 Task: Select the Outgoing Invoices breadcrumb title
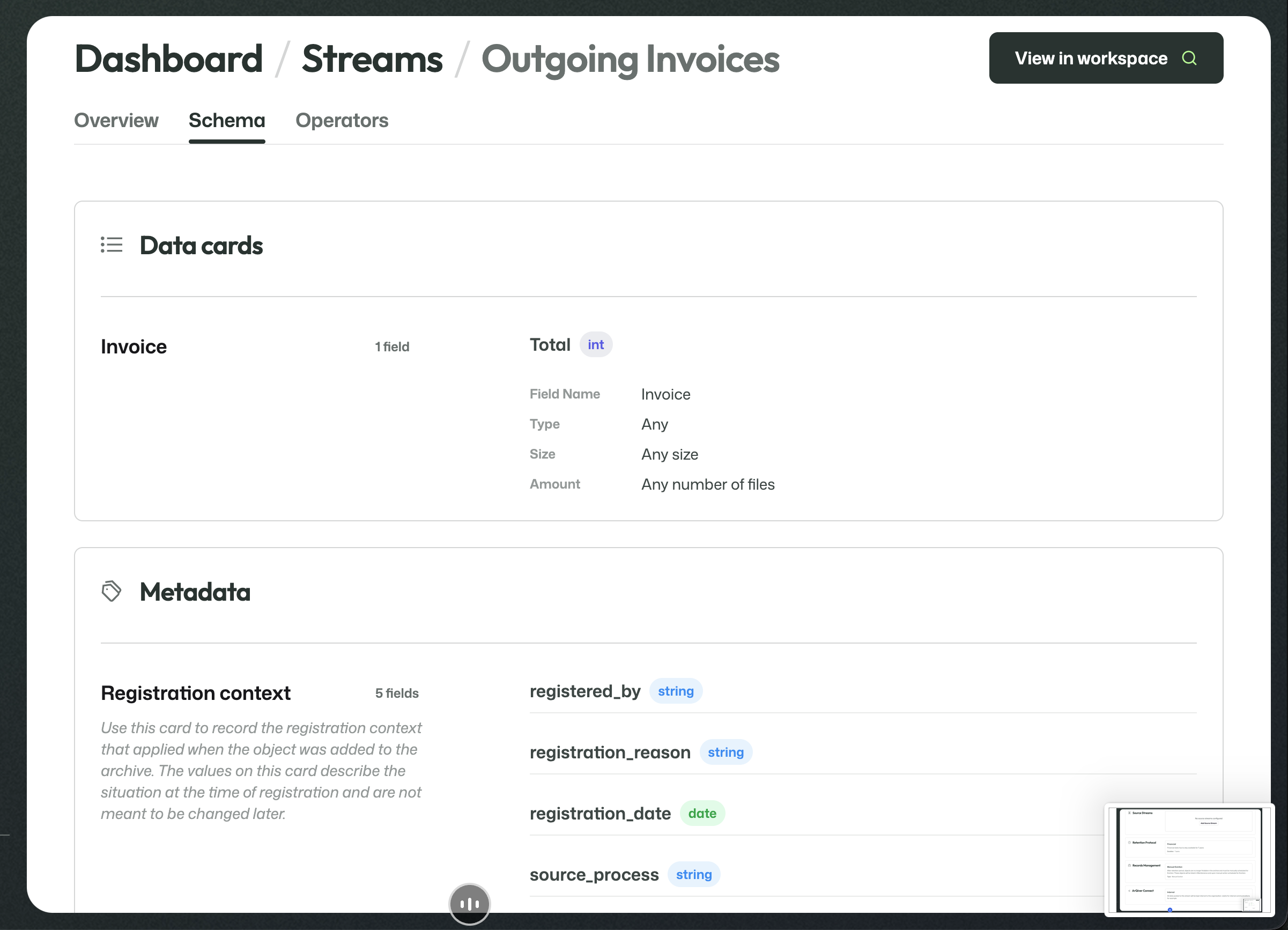pos(631,60)
